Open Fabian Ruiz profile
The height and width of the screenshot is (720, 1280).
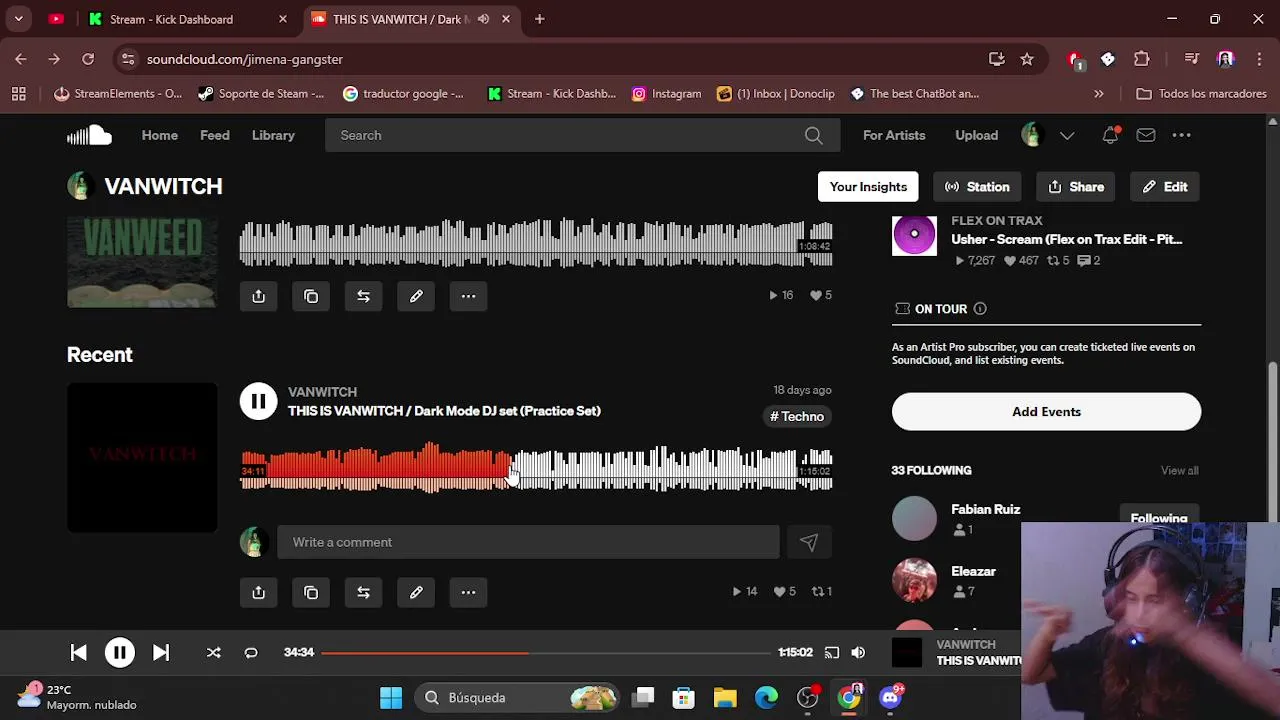click(985, 509)
